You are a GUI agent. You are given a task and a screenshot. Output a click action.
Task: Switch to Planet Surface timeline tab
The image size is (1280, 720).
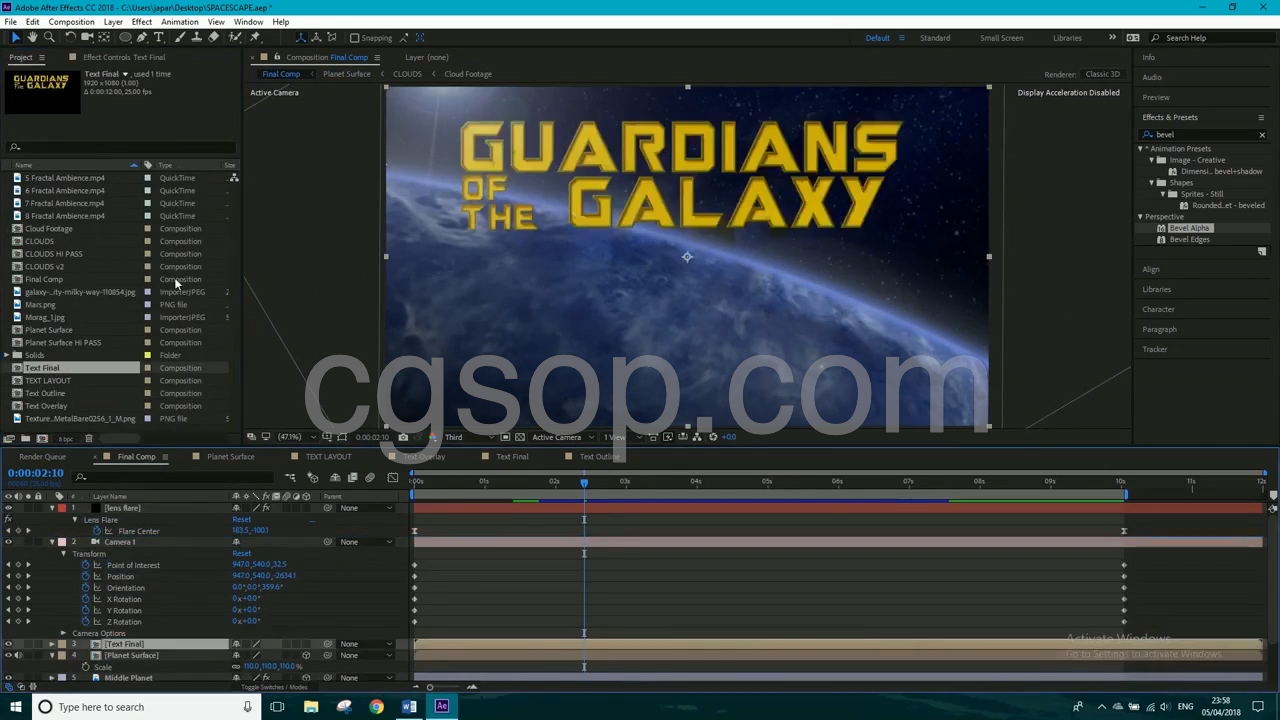coord(230,457)
